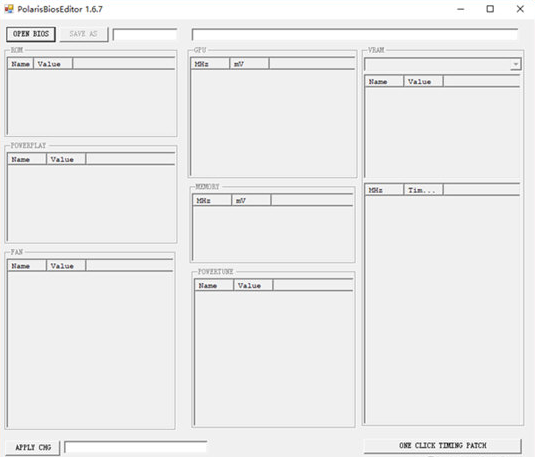Click the Name header in POWERTUNE table
This screenshot has width=535, height=457.
click(214, 285)
